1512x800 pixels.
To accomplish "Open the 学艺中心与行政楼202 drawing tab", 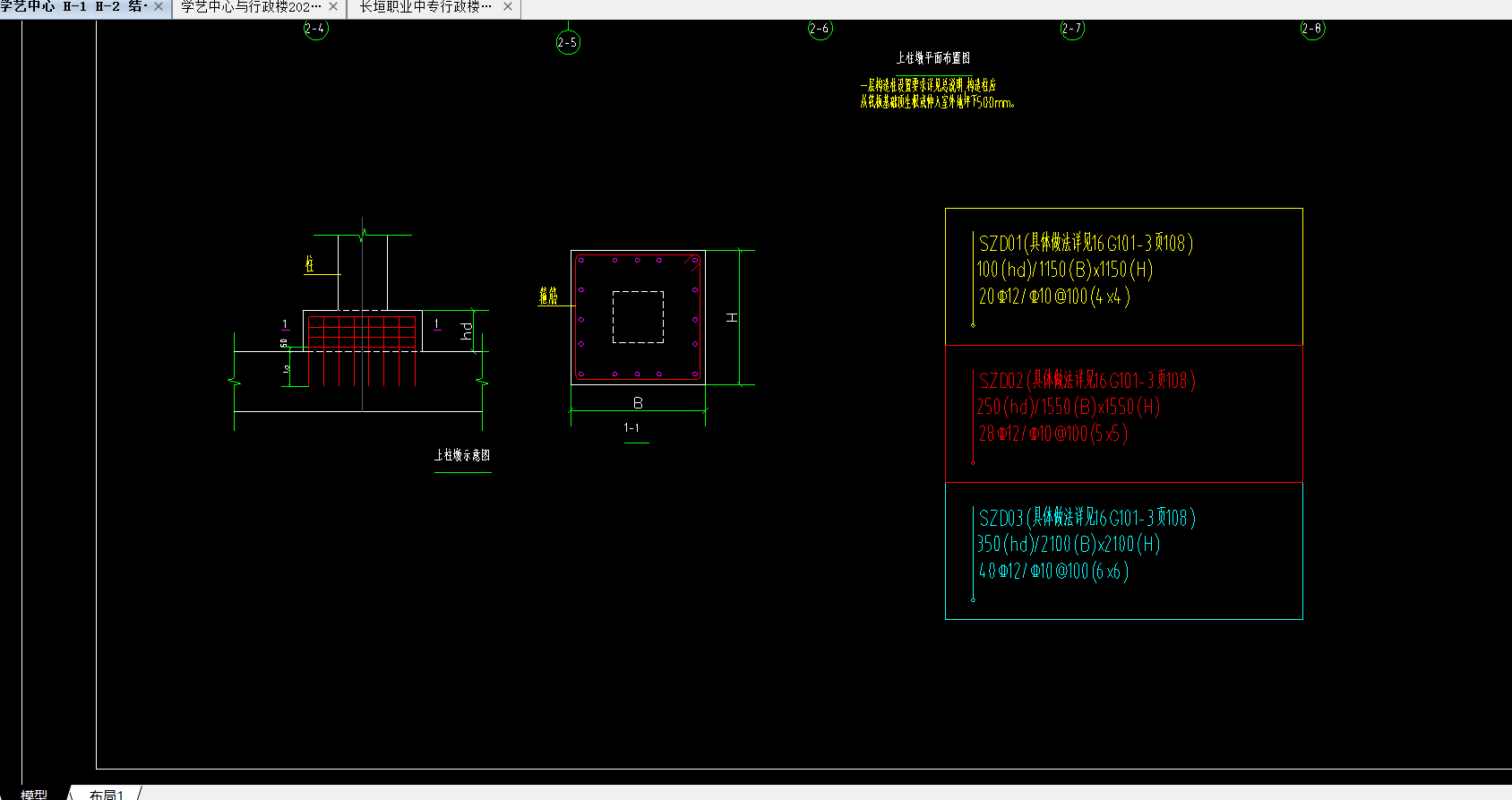I will click(x=251, y=7).
